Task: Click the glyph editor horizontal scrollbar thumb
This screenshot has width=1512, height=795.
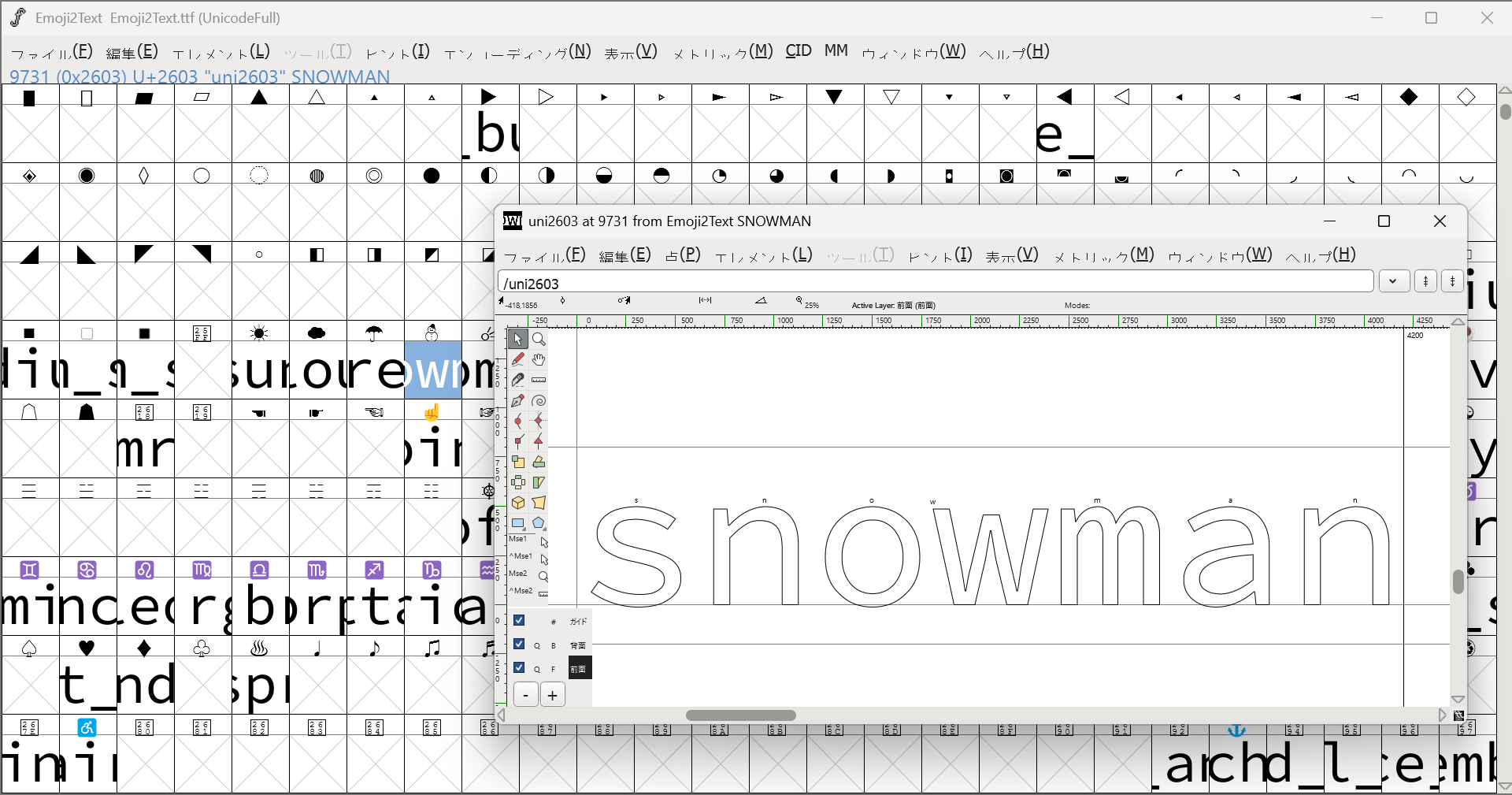Action: click(740, 715)
